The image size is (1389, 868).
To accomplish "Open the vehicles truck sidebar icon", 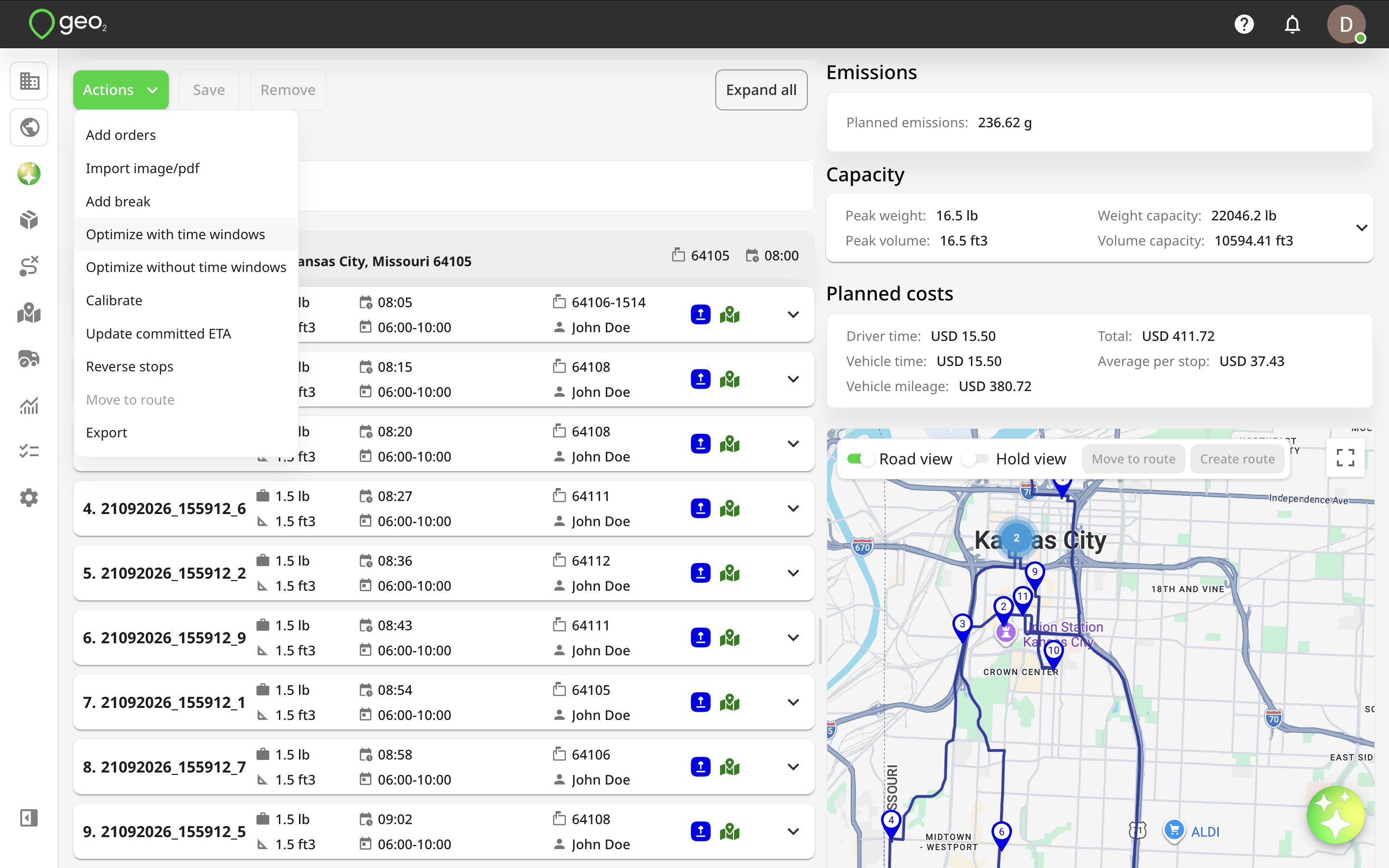I will (x=29, y=359).
